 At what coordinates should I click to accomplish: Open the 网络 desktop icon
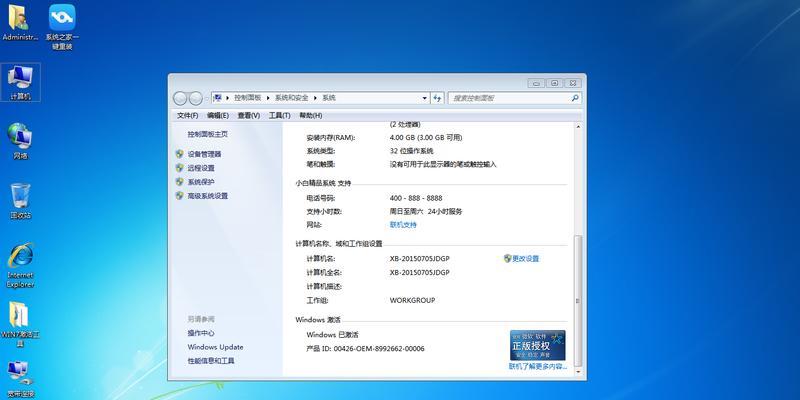20,138
